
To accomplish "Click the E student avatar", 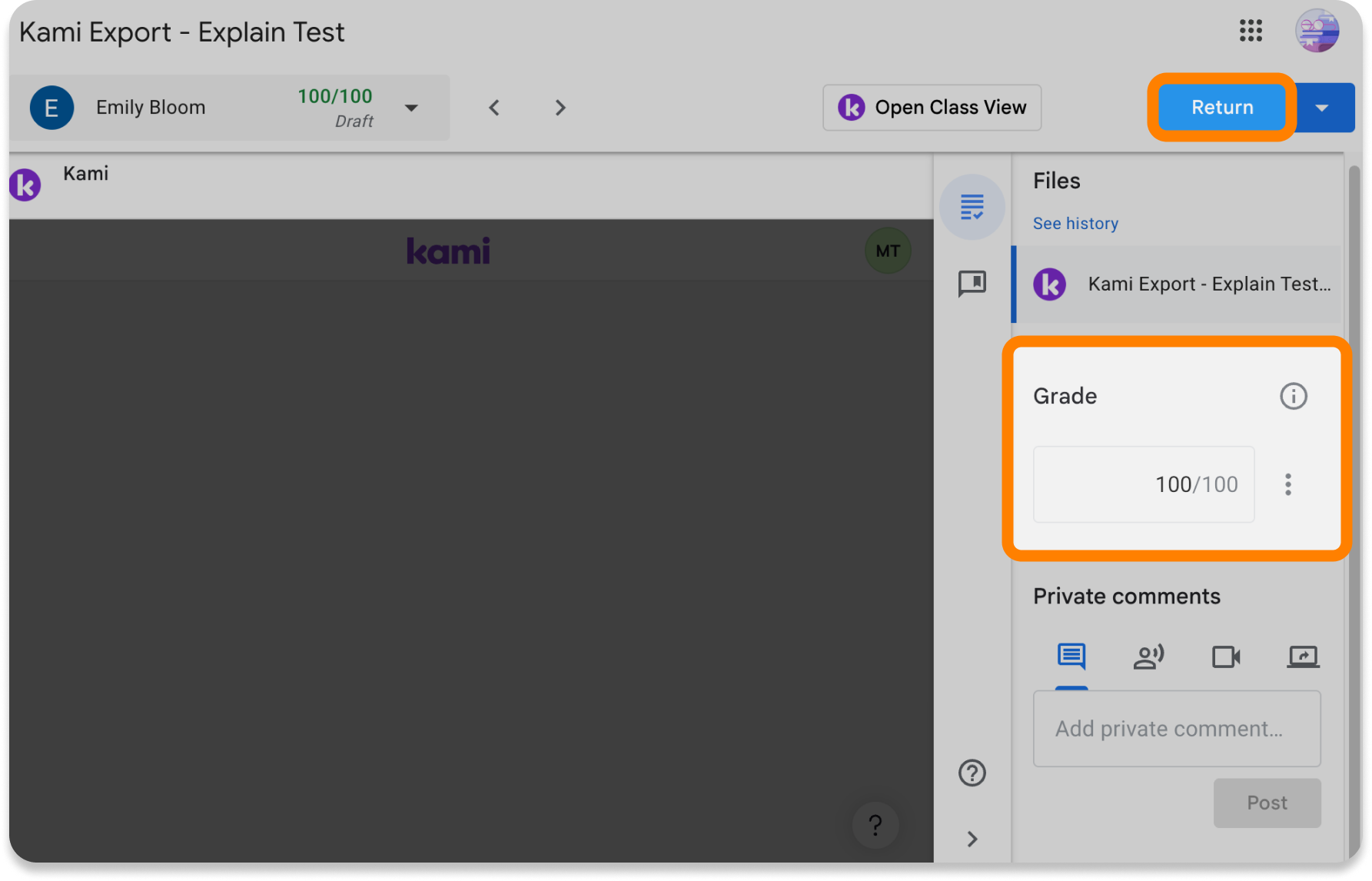I will [51, 108].
